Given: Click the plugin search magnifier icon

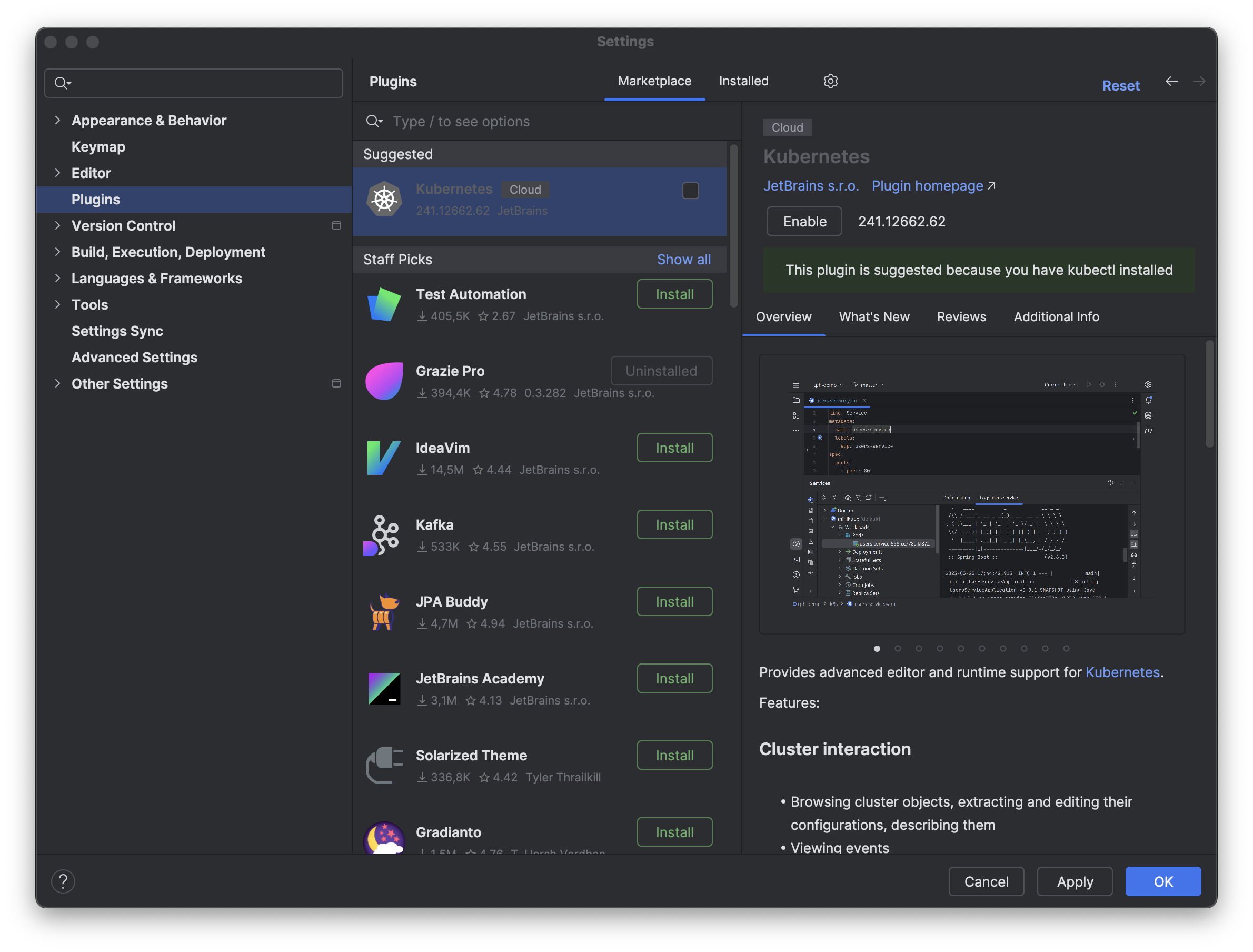Looking at the screenshot, I should click(374, 121).
